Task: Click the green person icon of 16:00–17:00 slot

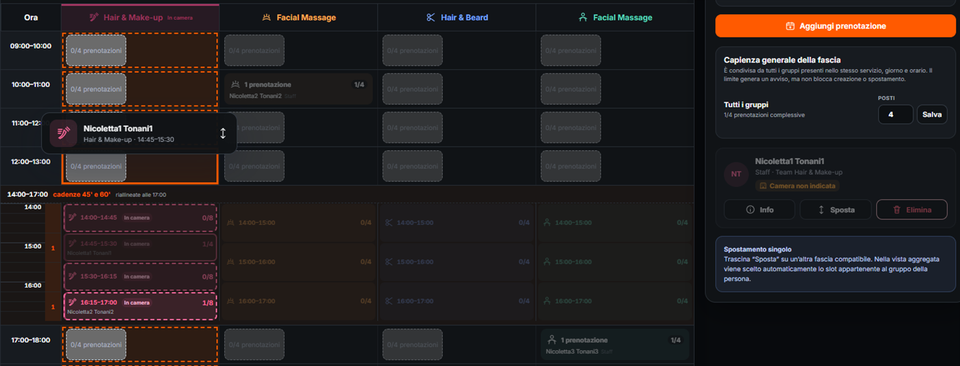Action: click(x=547, y=301)
